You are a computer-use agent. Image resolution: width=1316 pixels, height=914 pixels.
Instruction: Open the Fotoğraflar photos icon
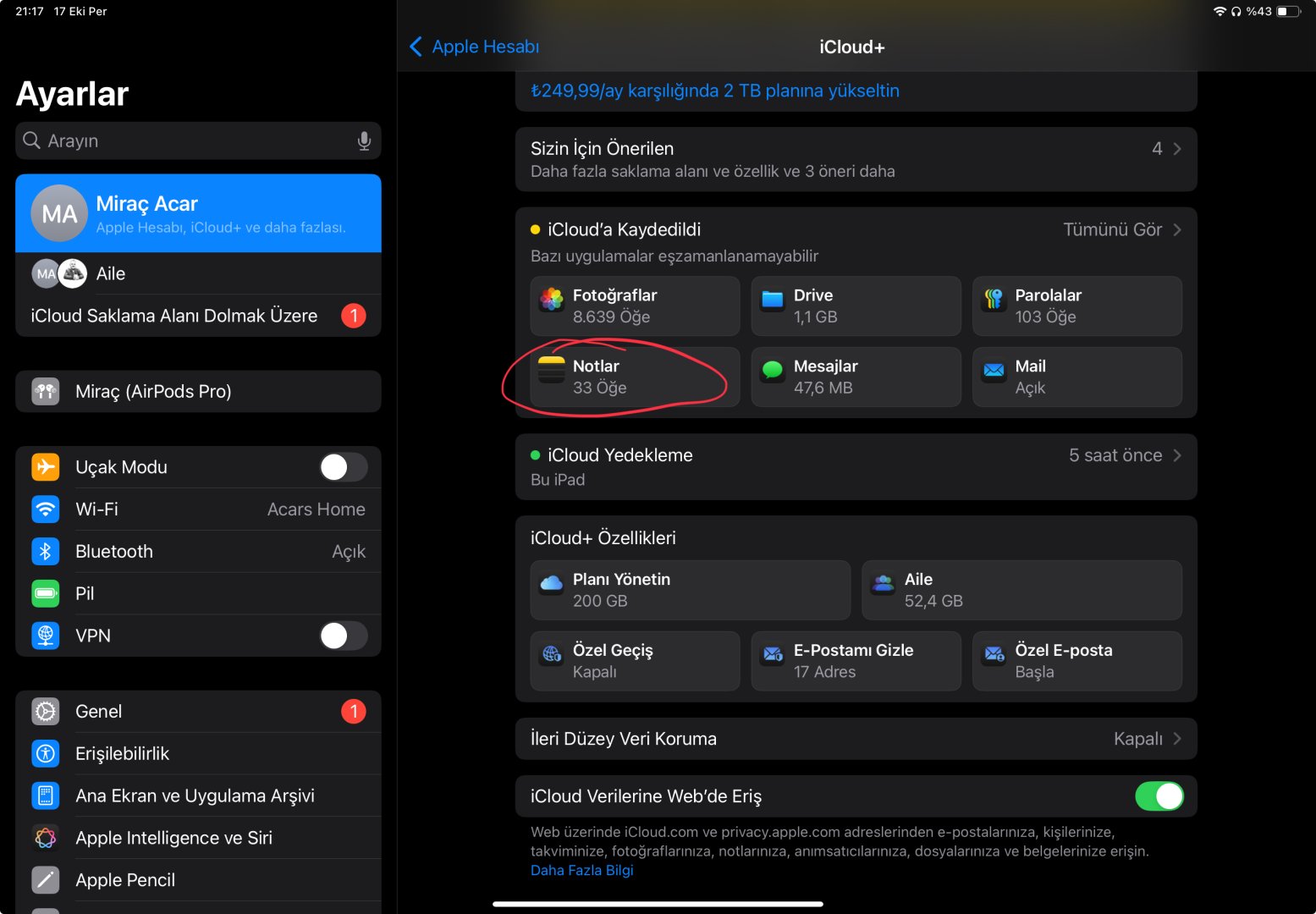pos(552,299)
